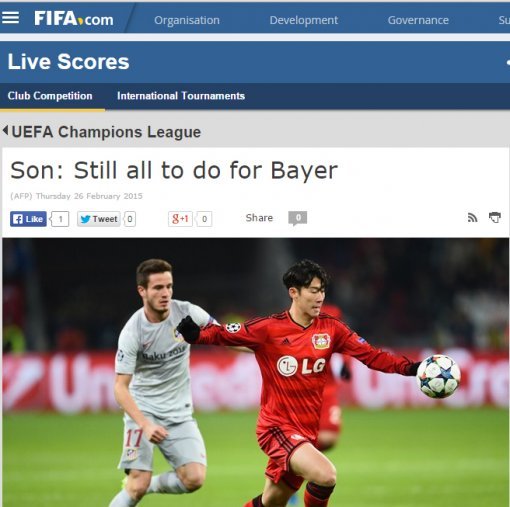This screenshot has height=507, width=510.
Task: Click the UEFA Champions League heading link
Action: click(x=106, y=132)
